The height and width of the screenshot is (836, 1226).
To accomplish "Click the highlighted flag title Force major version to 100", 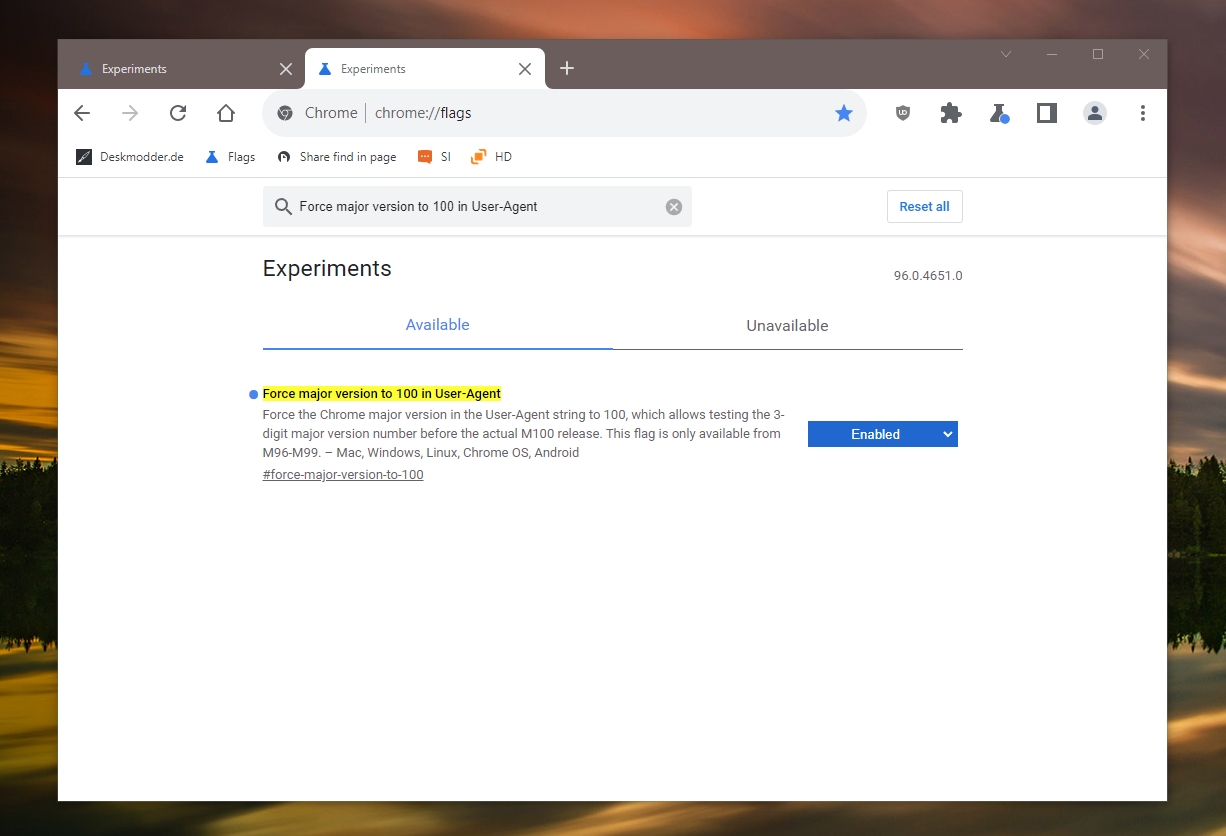I will tap(382, 394).
